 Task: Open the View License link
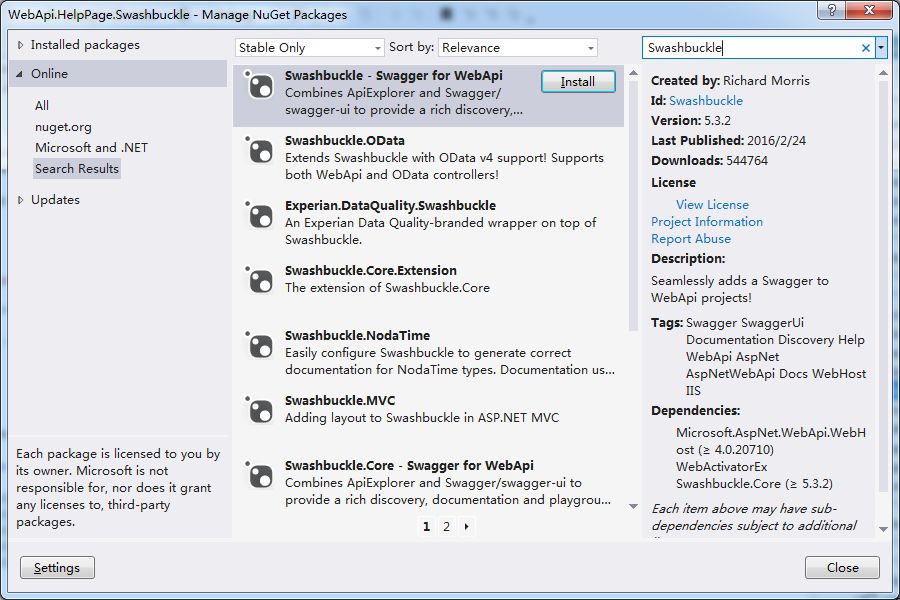click(x=712, y=204)
